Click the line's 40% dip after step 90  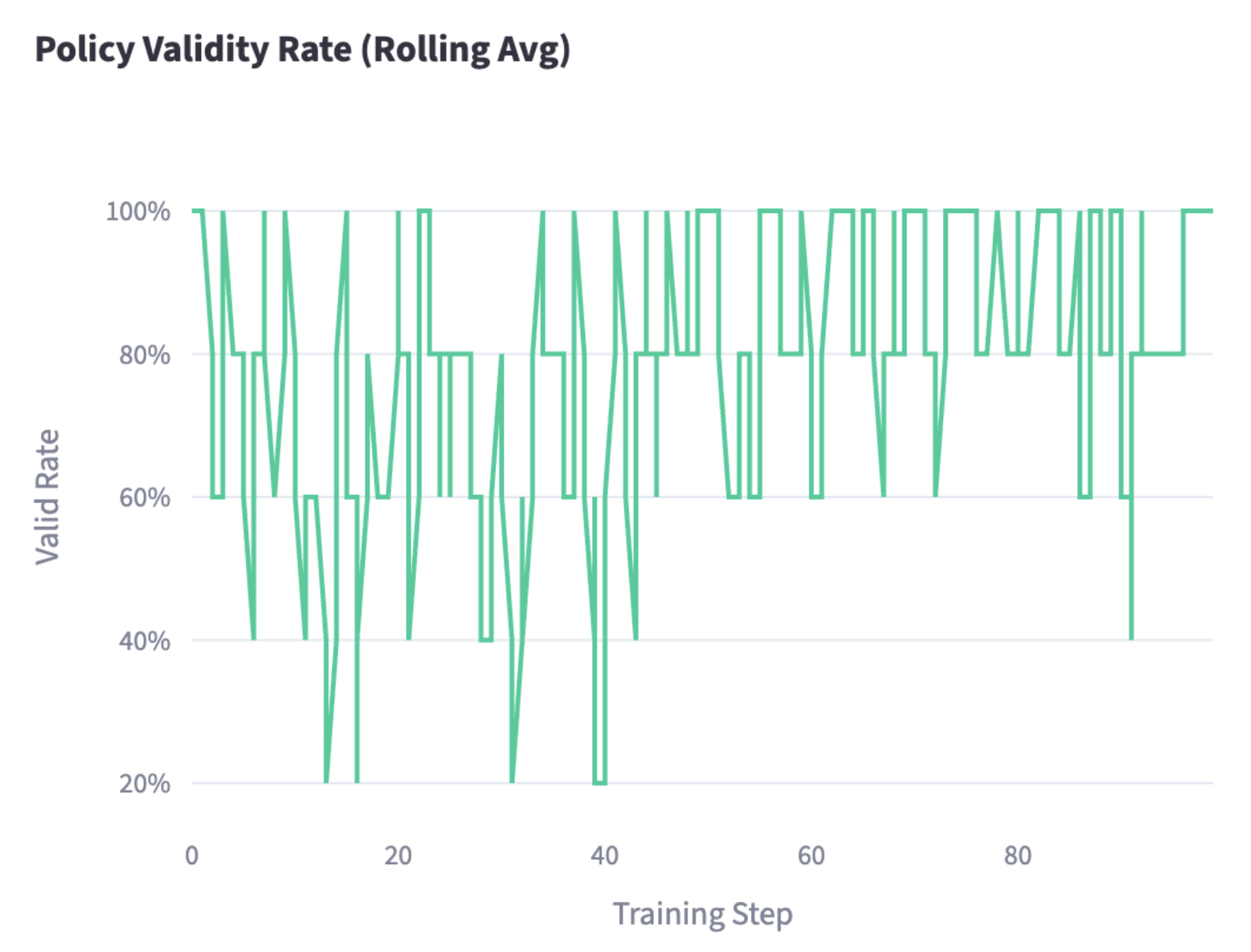click(1131, 637)
